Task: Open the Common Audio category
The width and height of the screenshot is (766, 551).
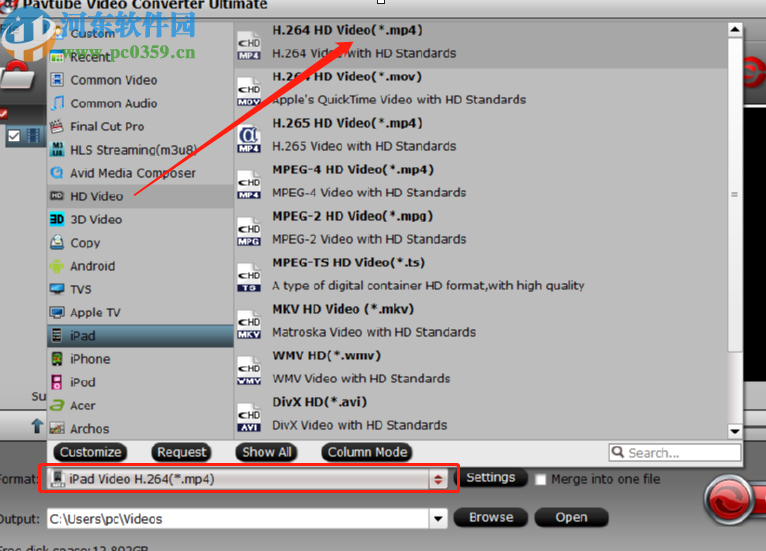Action: coord(140,103)
